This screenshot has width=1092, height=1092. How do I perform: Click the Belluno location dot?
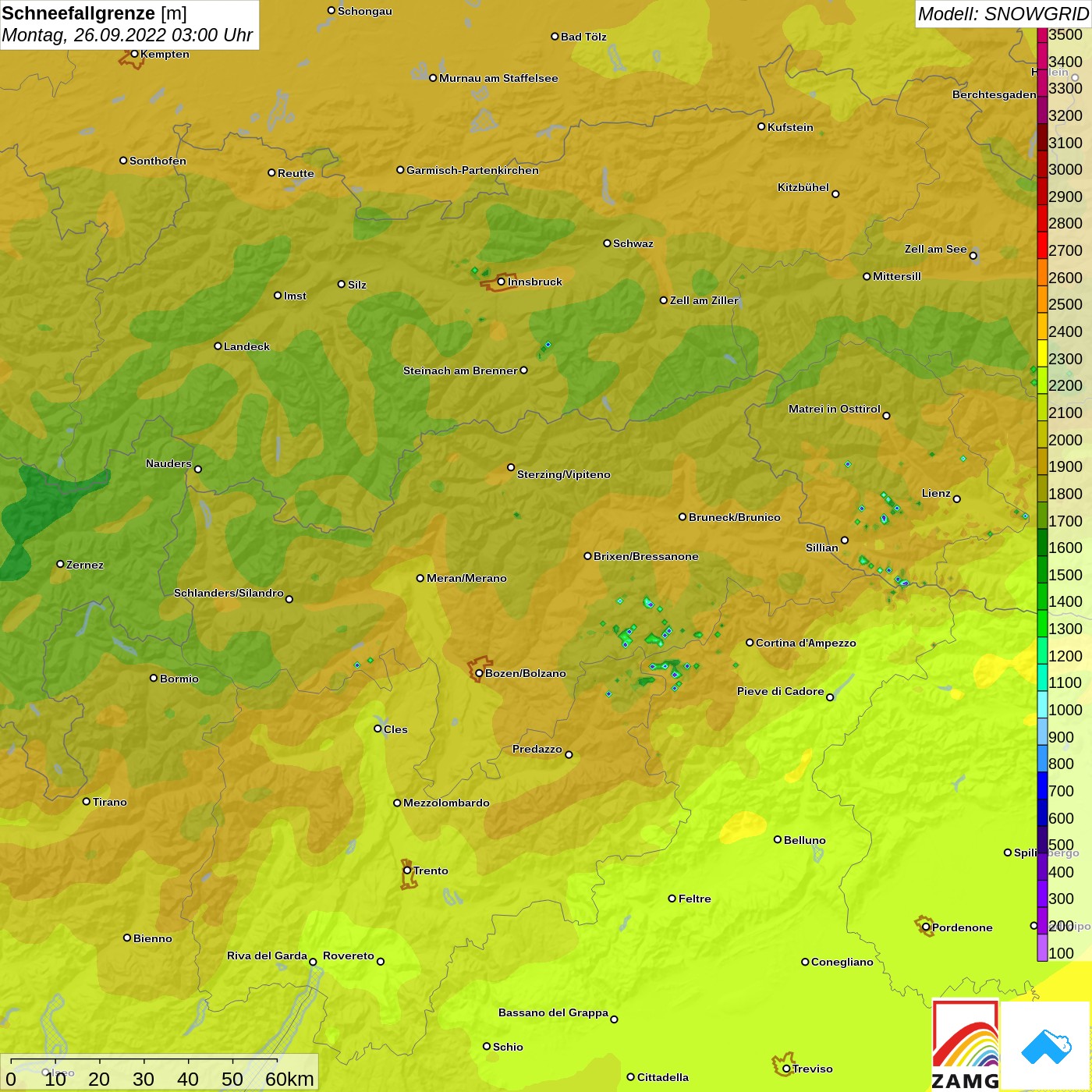tap(778, 839)
